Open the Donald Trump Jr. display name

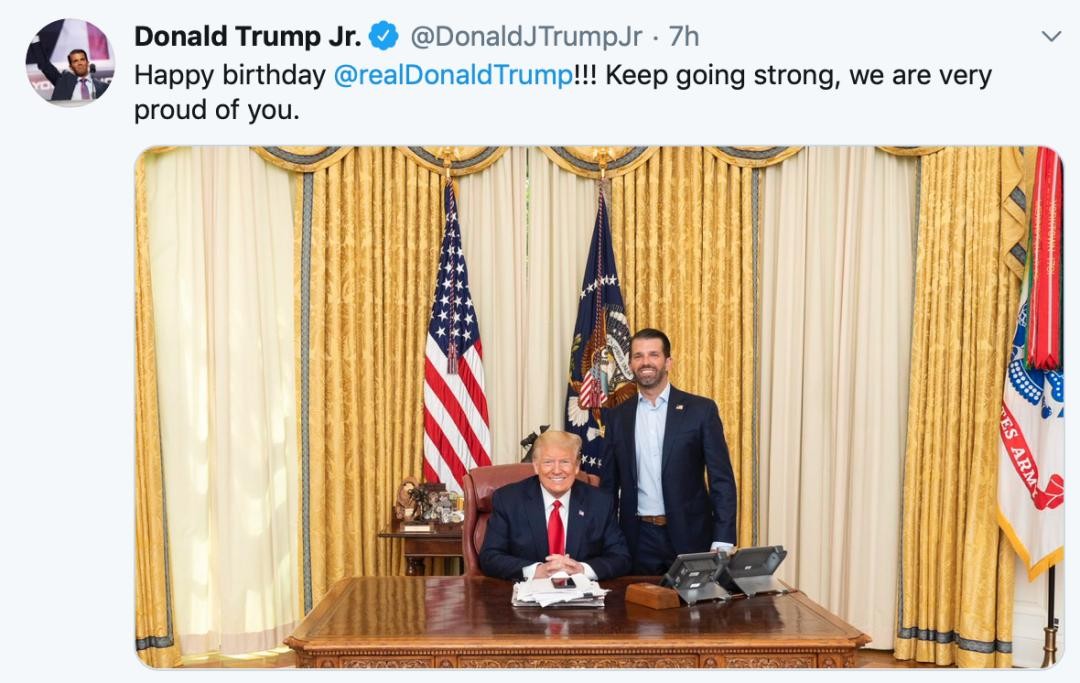(x=247, y=36)
